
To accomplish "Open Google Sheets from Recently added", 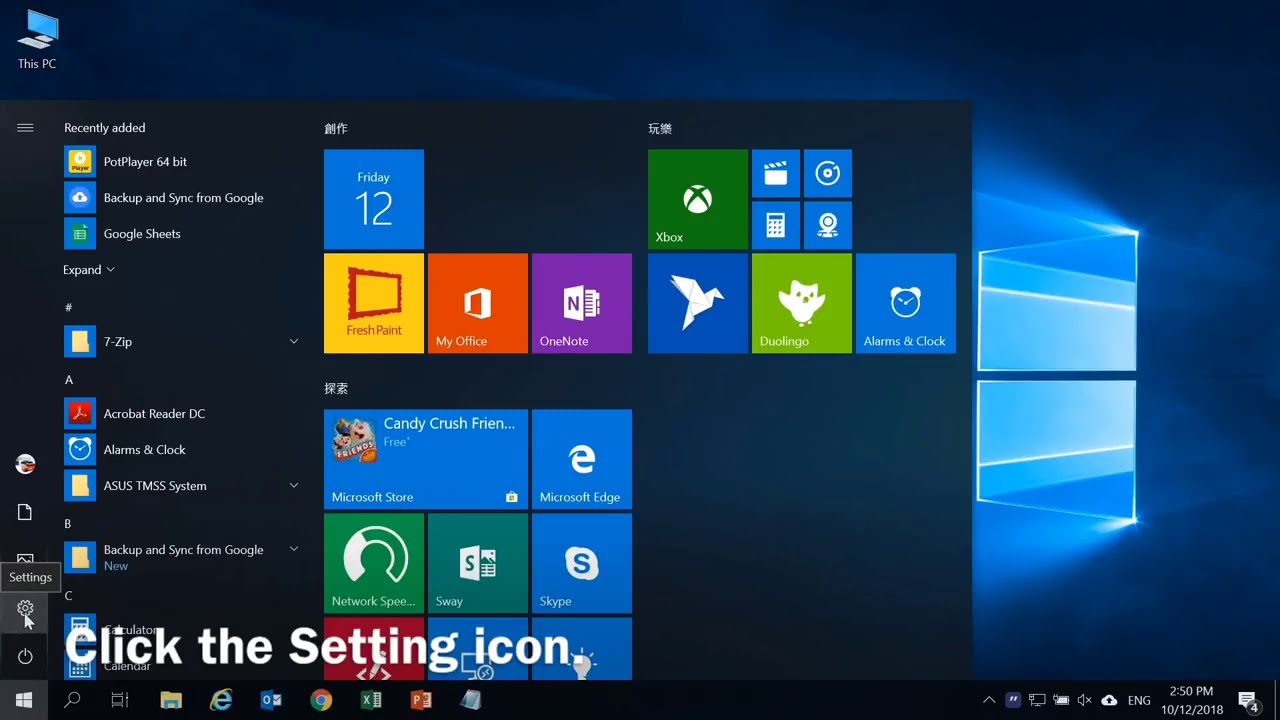I will click(x=180, y=234).
